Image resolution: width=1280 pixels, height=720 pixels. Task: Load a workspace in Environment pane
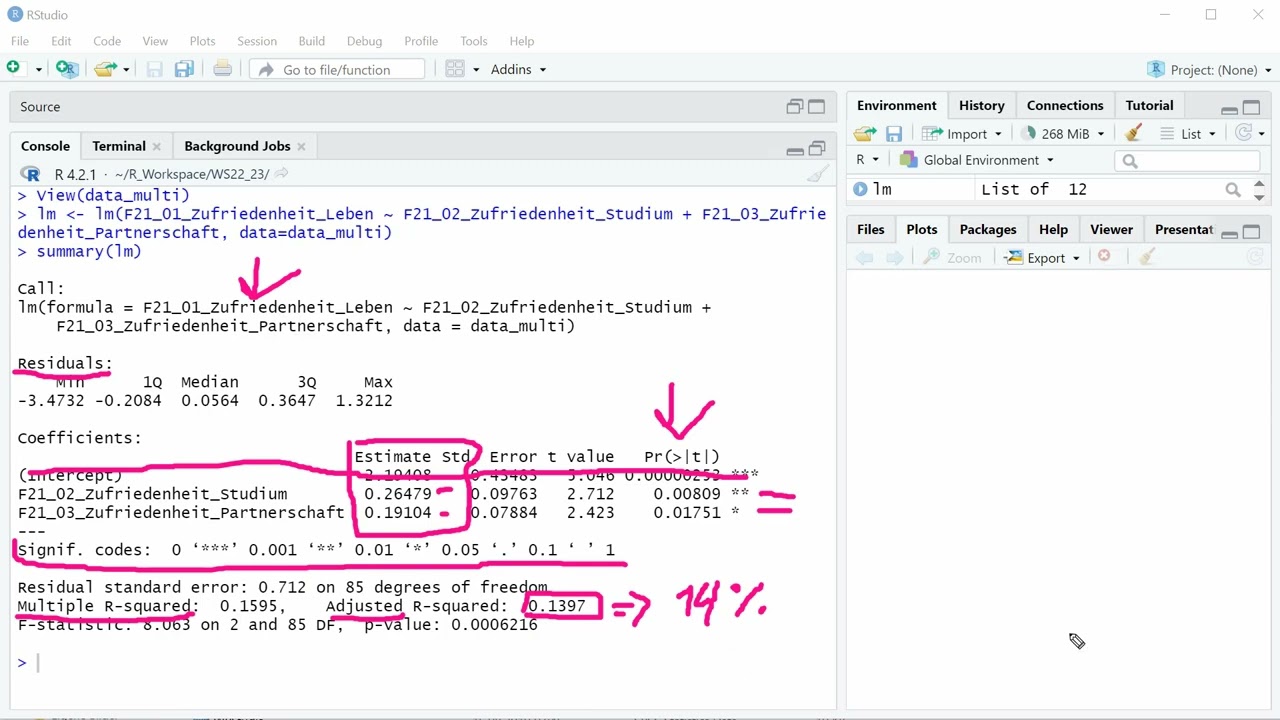pyautogui.click(x=865, y=133)
